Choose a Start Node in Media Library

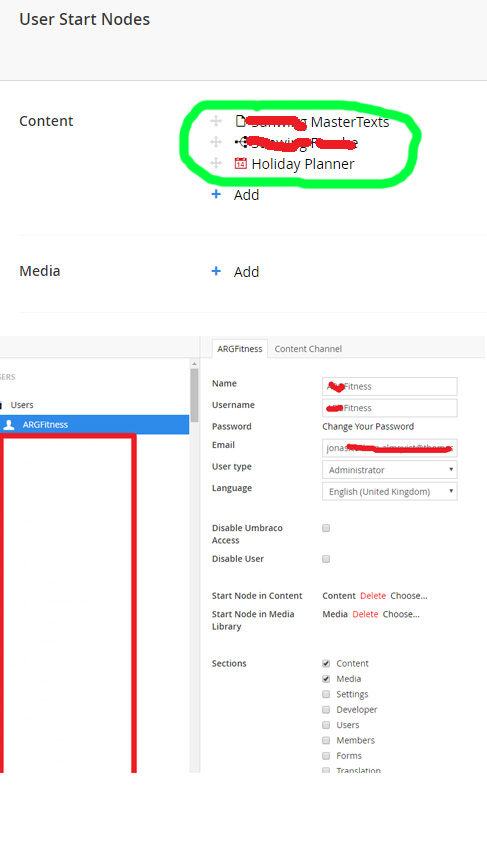(x=401, y=614)
